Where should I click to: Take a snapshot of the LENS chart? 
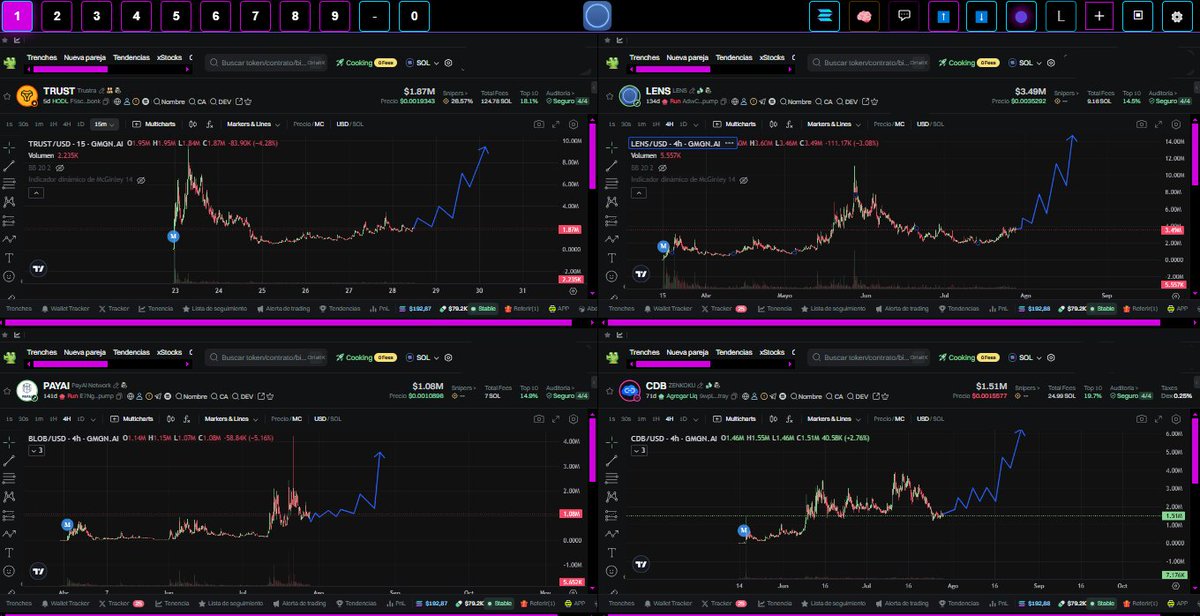click(x=1140, y=124)
